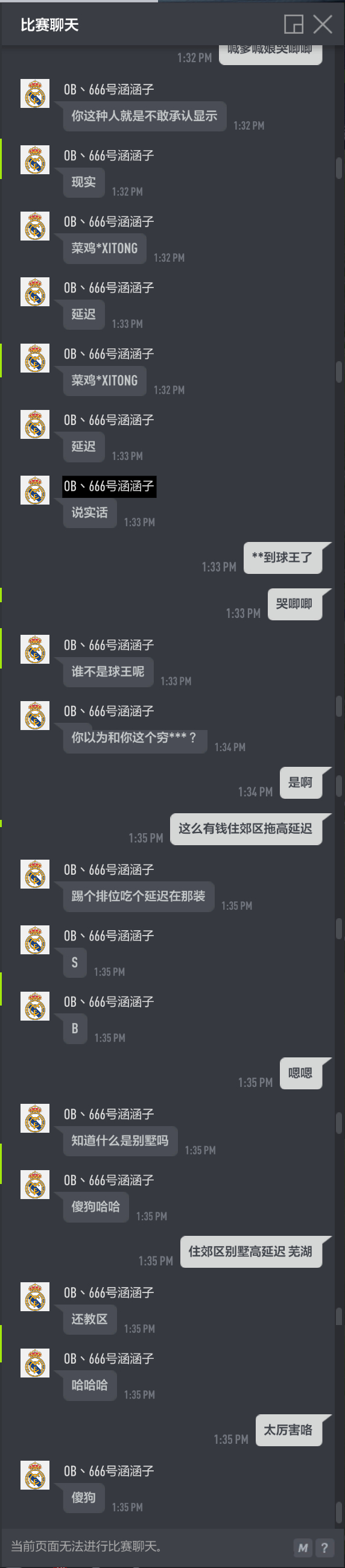Click avatar beside 踢个排位吃个延迟在那装 message
The width and height of the screenshot is (345, 1568).
pos(35,874)
